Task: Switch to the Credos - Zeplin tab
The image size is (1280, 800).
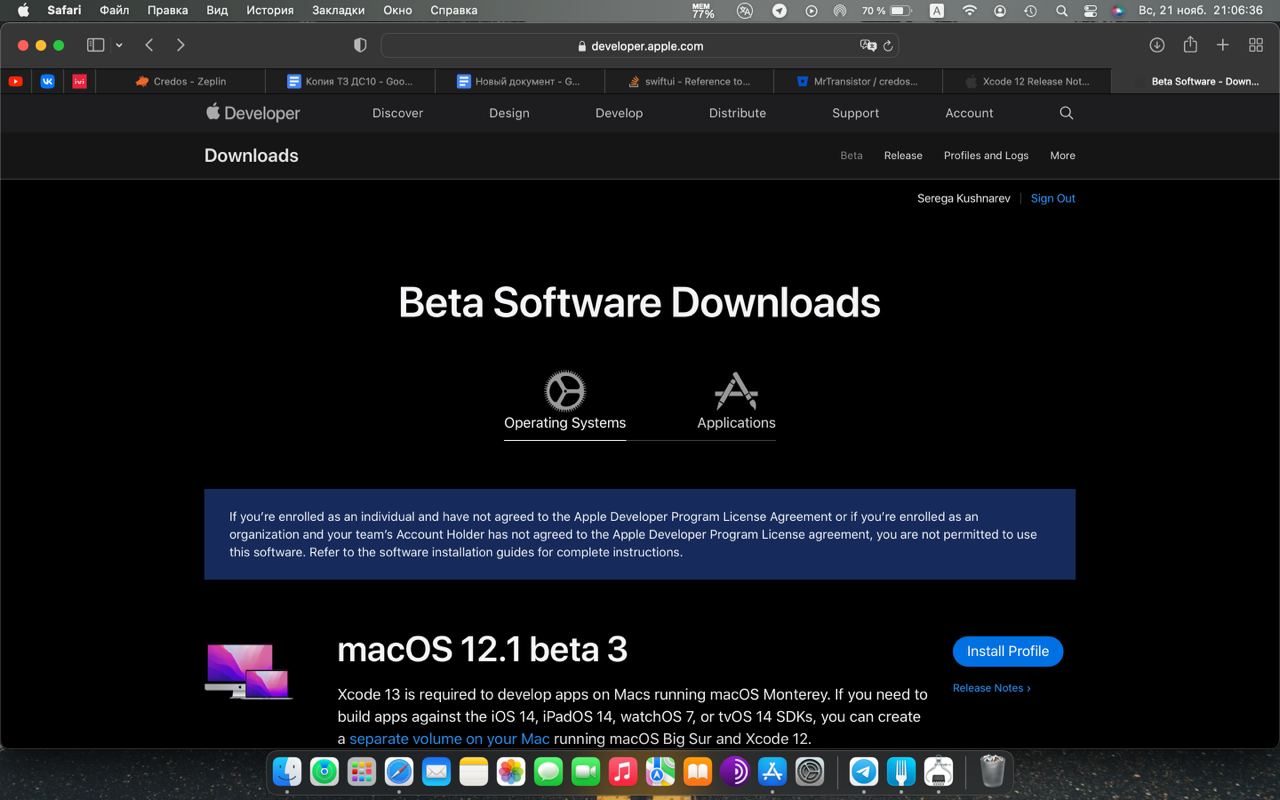Action: click(180, 81)
